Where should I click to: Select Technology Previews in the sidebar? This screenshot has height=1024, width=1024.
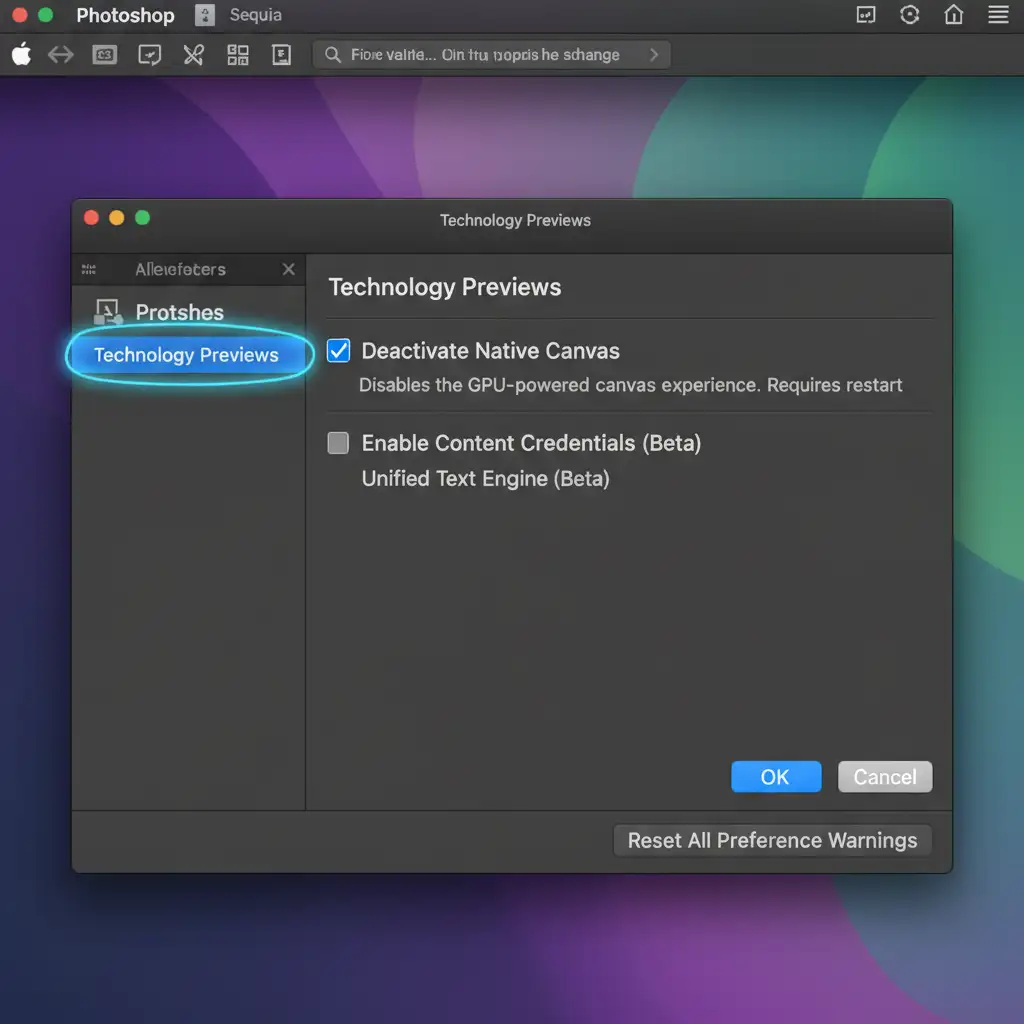[x=186, y=355]
